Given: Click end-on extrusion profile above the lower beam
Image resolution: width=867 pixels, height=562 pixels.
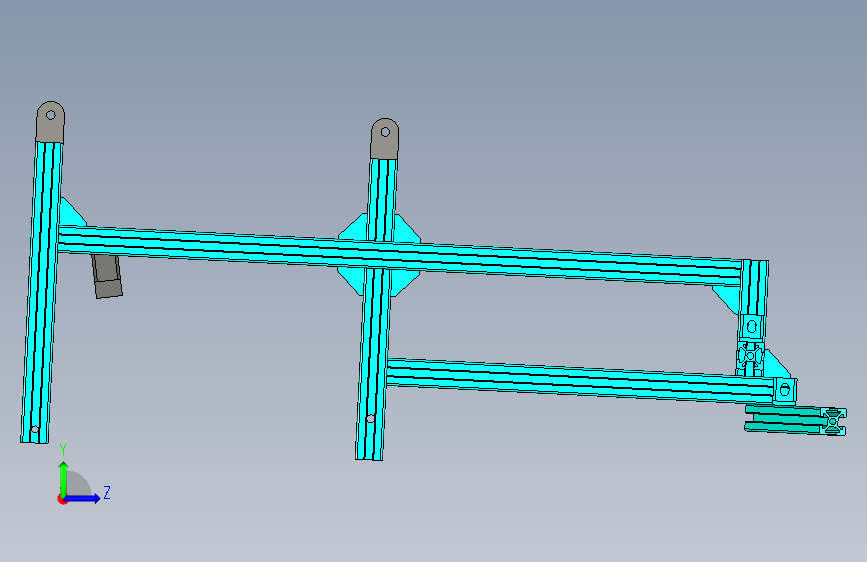Looking at the screenshot, I should coord(750,357).
